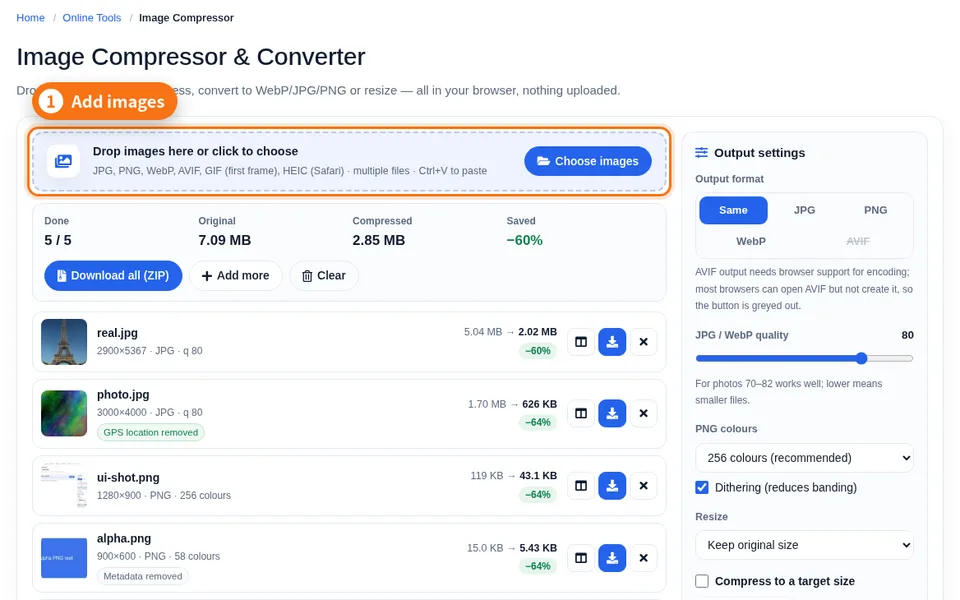Remove ui-shot.png from the list
The width and height of the screenshot is (960, 600).
pos(643,486)
